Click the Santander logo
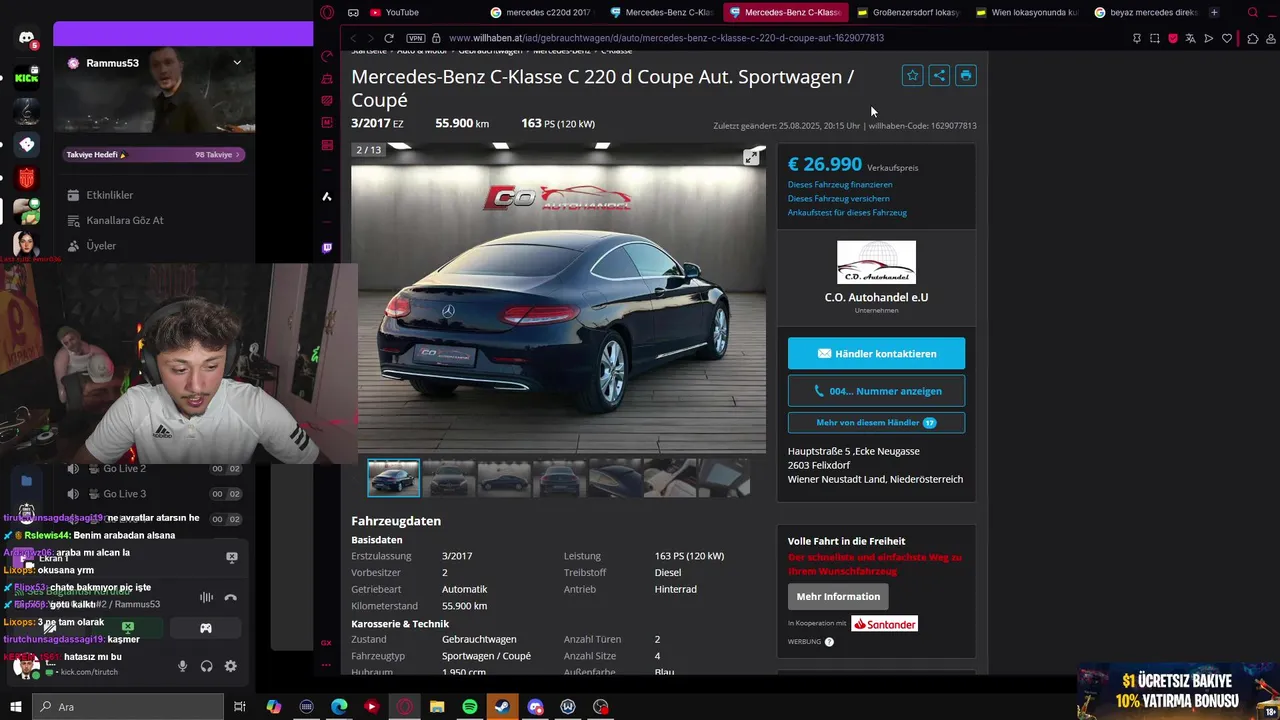The width and height of the screenshot is (1280, 720). [x=884, y=624]
